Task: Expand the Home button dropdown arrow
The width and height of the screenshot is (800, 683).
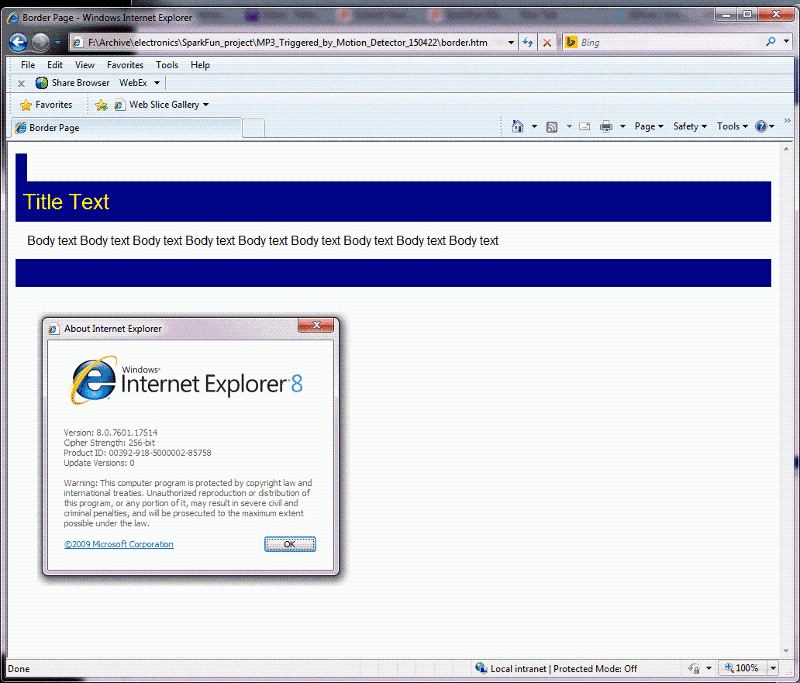Action: pos(534,126)
